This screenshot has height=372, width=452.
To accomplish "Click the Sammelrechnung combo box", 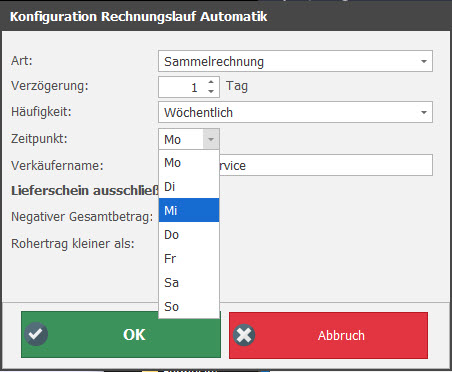I will point(295,61).
